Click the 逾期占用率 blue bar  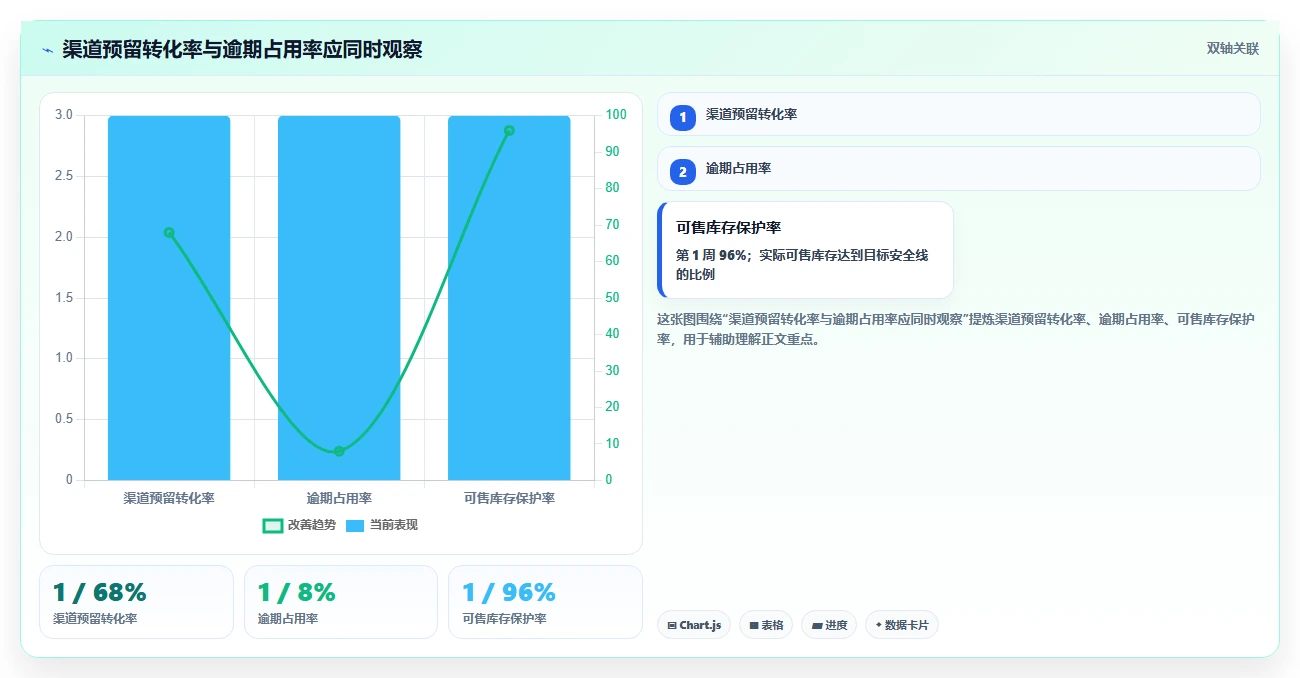(x=339, y=298)
